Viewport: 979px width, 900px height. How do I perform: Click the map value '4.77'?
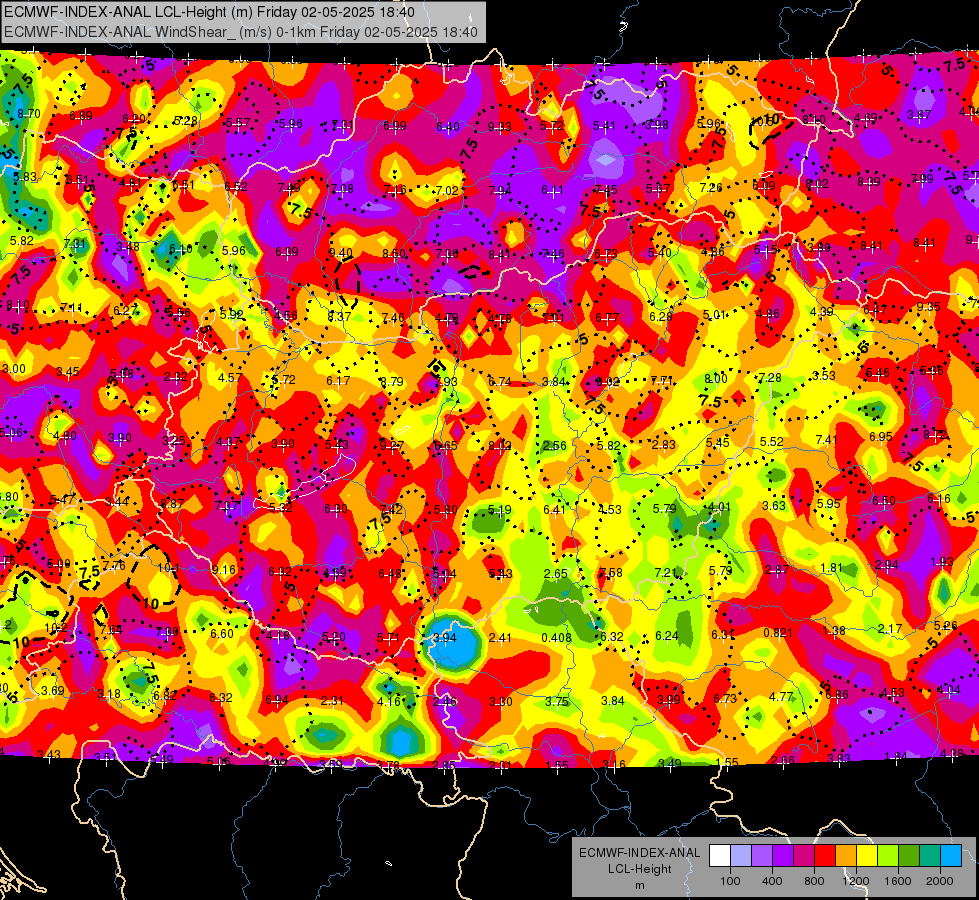click(x=781, y=696)
